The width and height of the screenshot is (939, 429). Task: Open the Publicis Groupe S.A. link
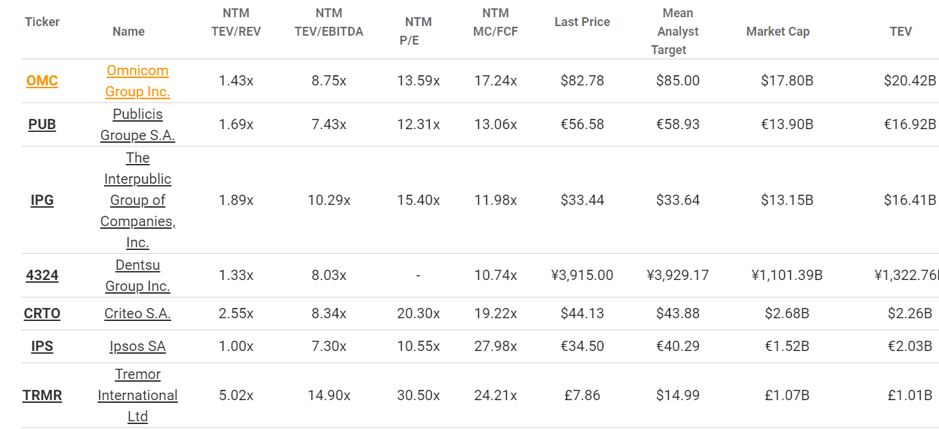pos(138,125)
